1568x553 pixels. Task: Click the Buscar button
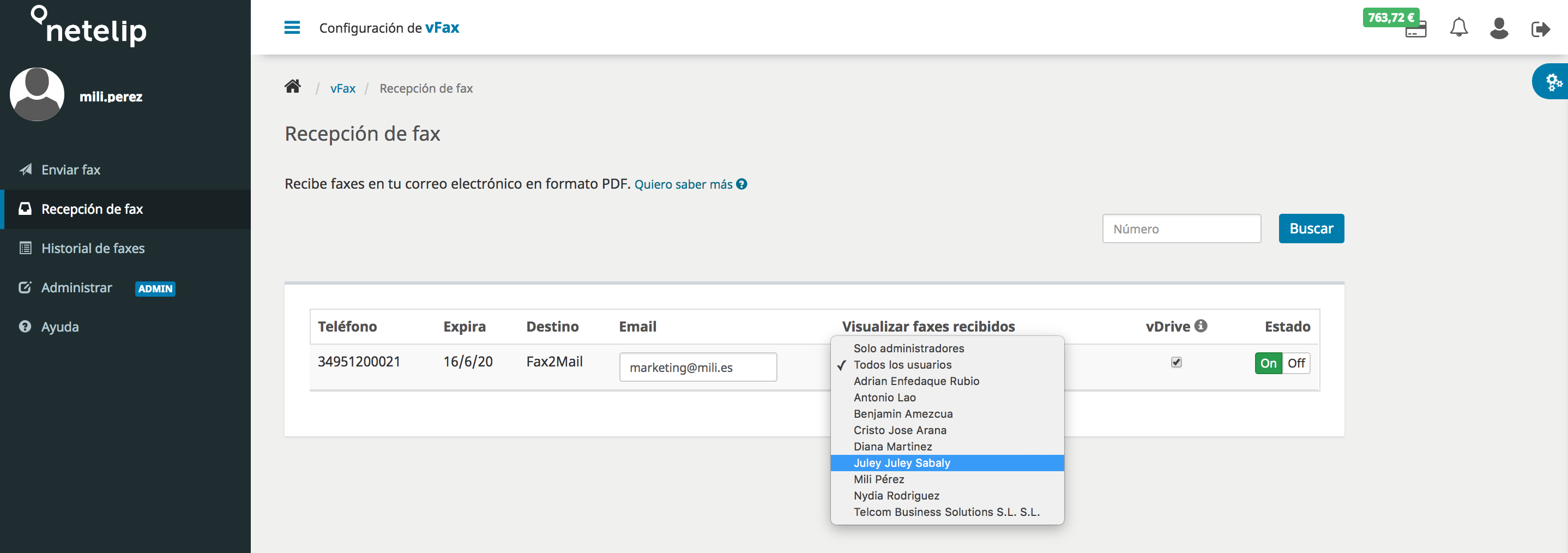[x=1311, y=229]
